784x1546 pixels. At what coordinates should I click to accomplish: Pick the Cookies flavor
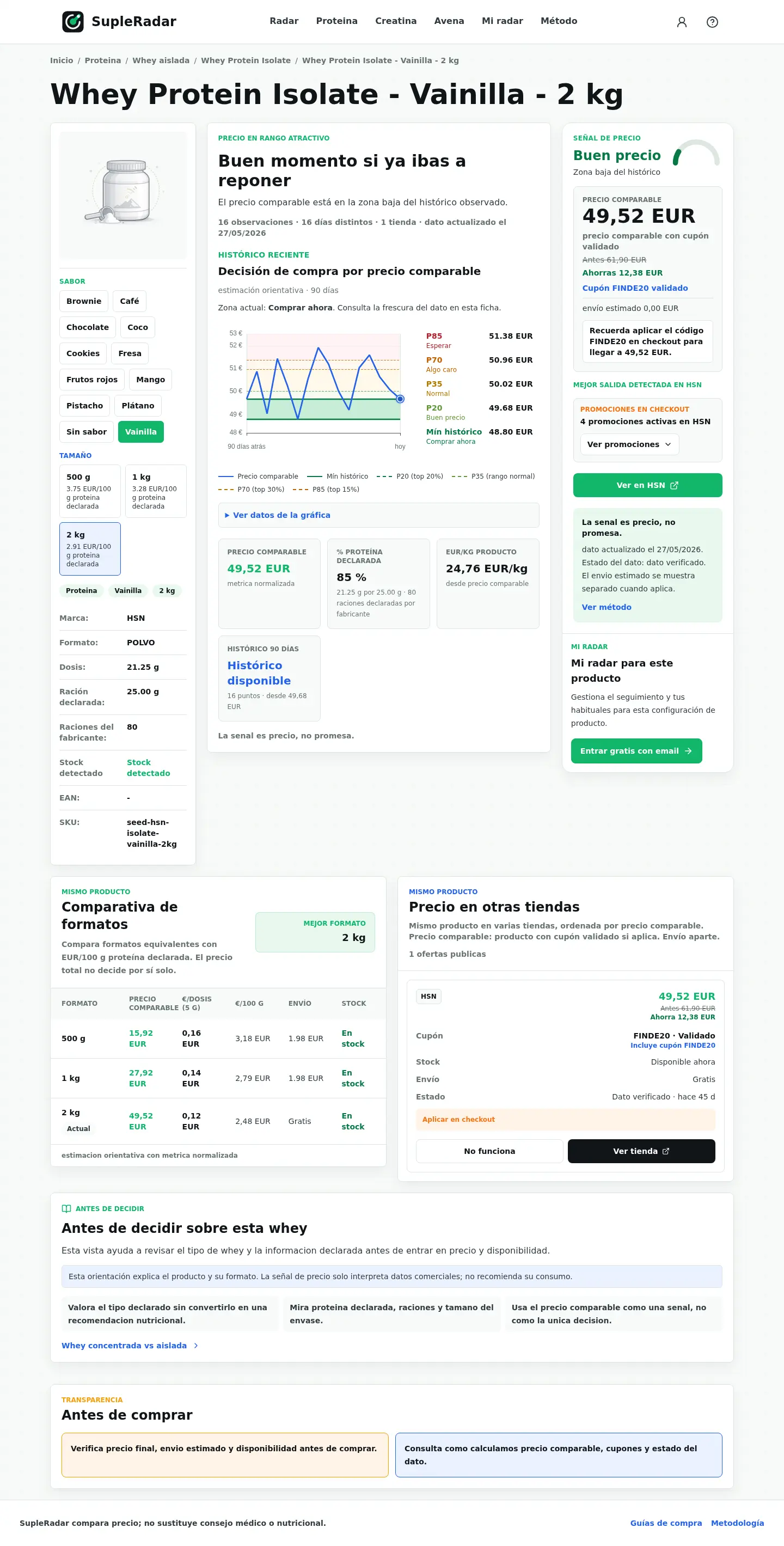(83, 353)
